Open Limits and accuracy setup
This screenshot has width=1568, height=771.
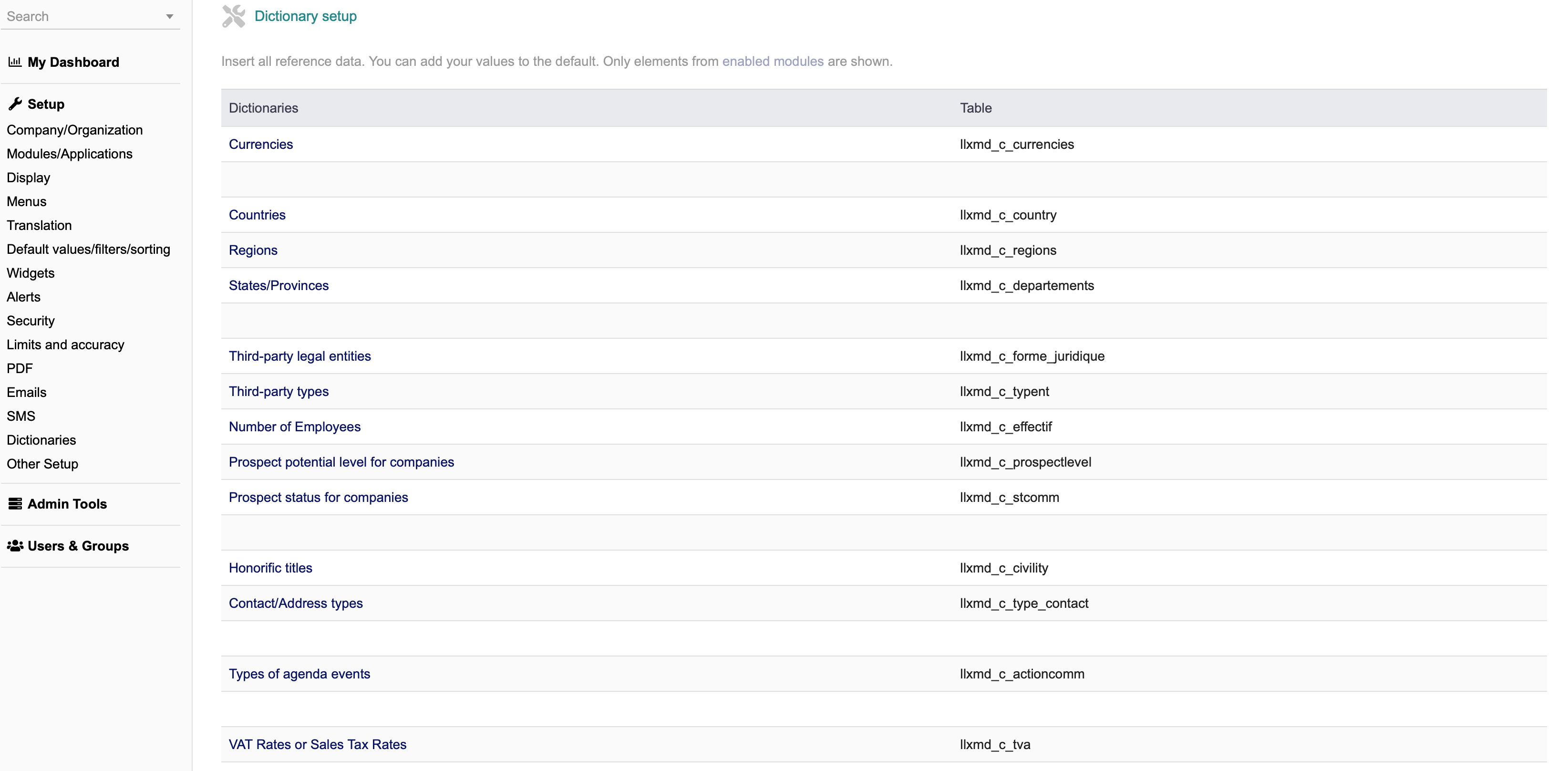pyautogui.click(x=65, y=344)
